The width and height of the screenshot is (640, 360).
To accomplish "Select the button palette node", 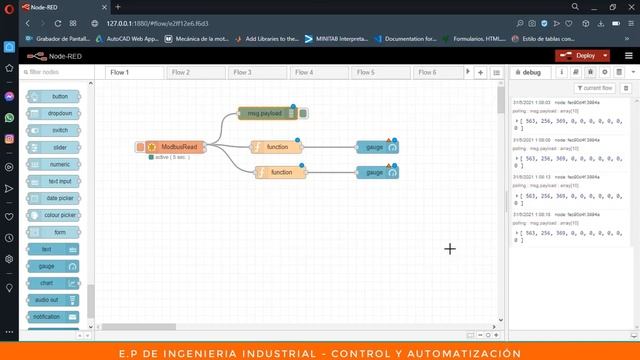I will coord(53,96).
